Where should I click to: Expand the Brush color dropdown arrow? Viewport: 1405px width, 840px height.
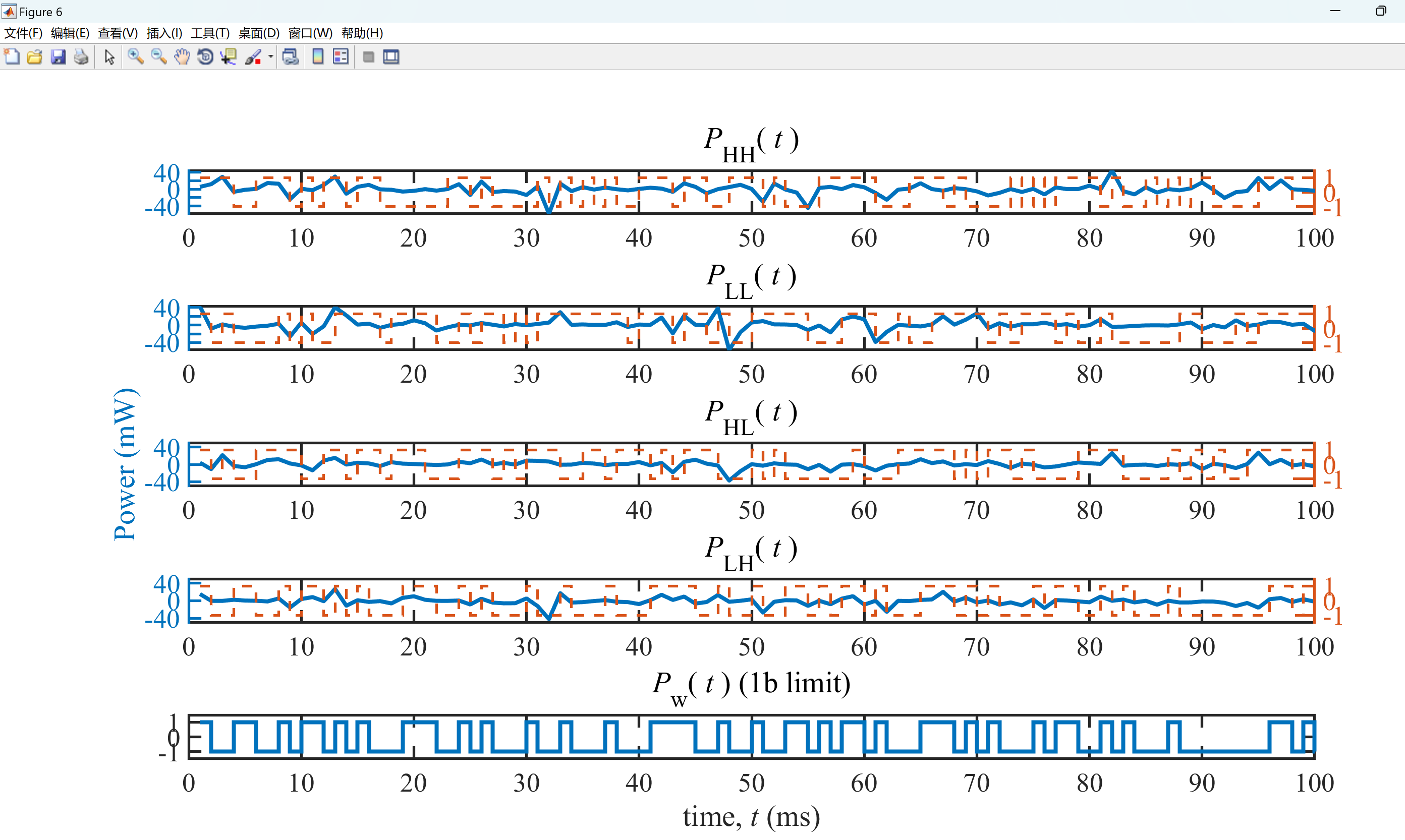point(271,56)
